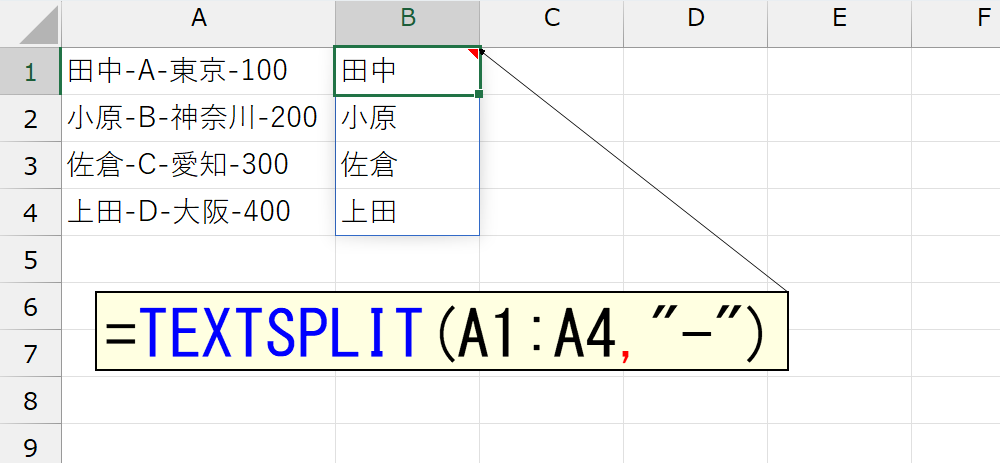Select row 4 header

tap(31, 212)
